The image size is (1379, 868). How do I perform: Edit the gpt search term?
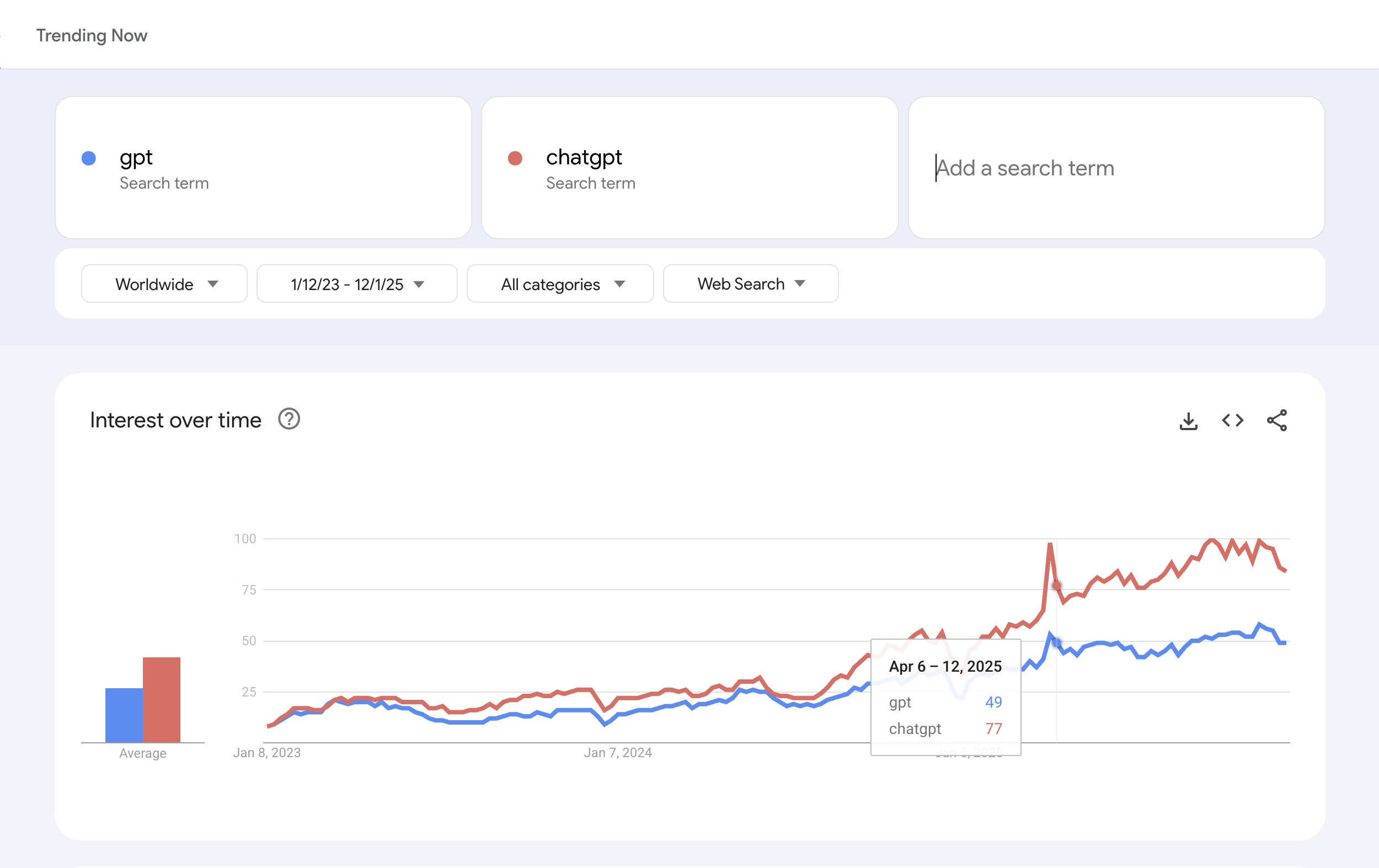pos(136,158)
